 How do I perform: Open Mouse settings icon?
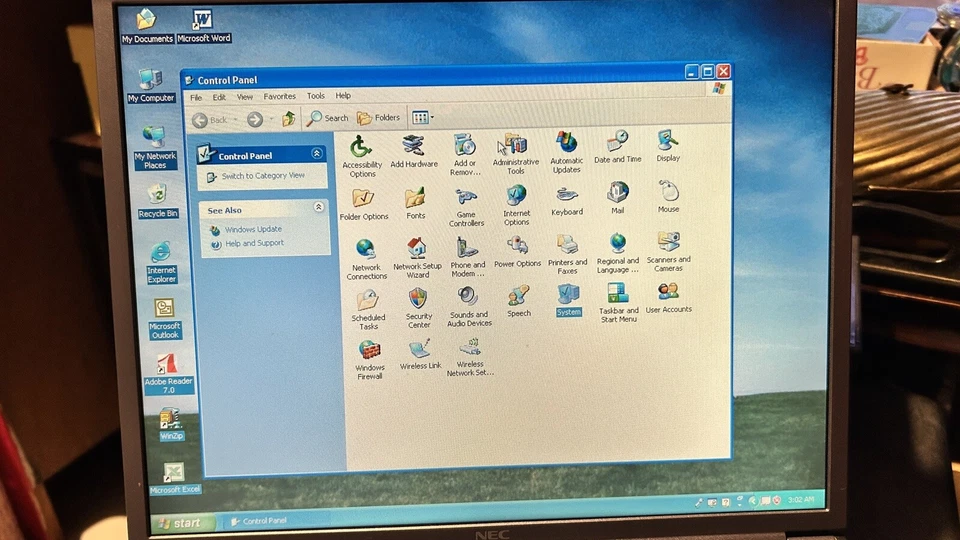pos(668,197)
